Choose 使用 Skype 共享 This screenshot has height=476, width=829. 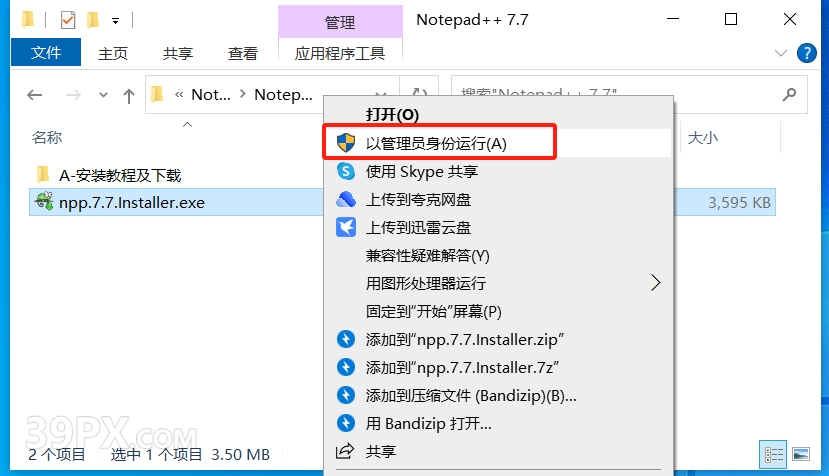click(422, 171)
